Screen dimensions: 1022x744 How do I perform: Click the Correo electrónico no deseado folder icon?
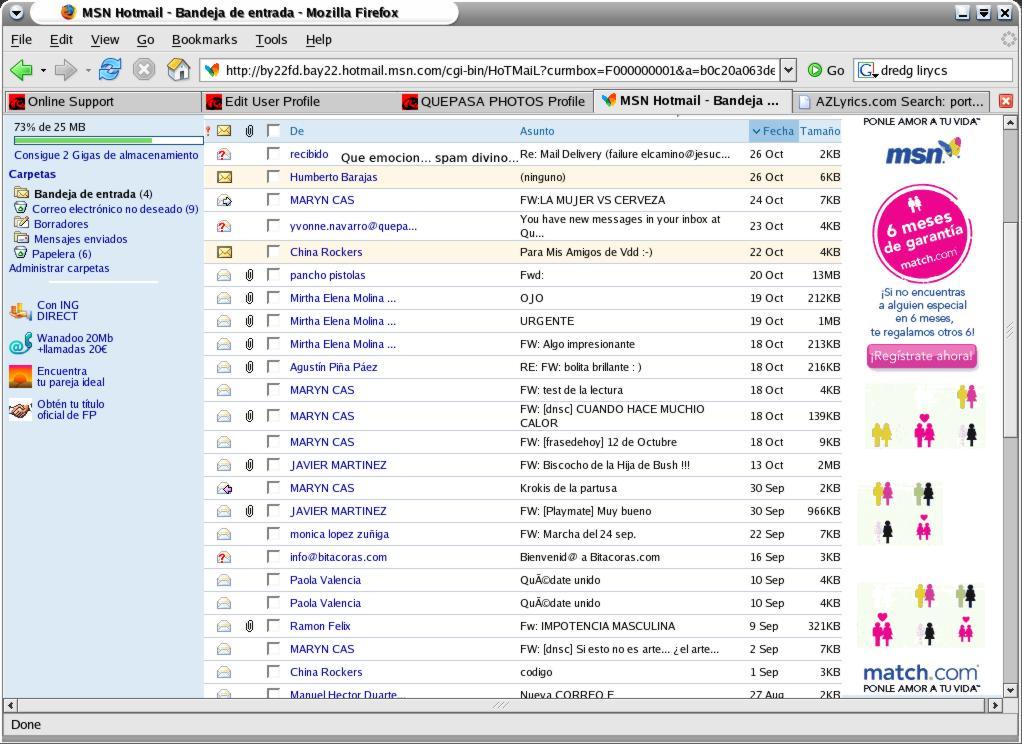pyautogui.click(x=22, y=208)
